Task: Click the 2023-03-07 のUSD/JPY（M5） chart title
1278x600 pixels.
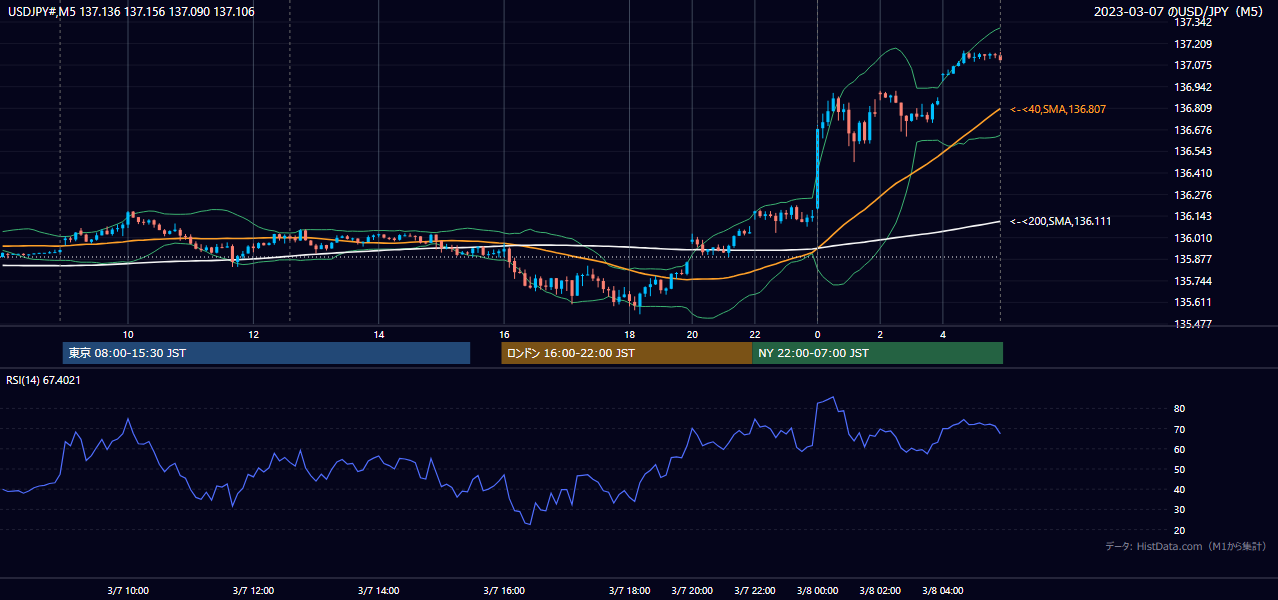Action: (x=1181, y=12)
